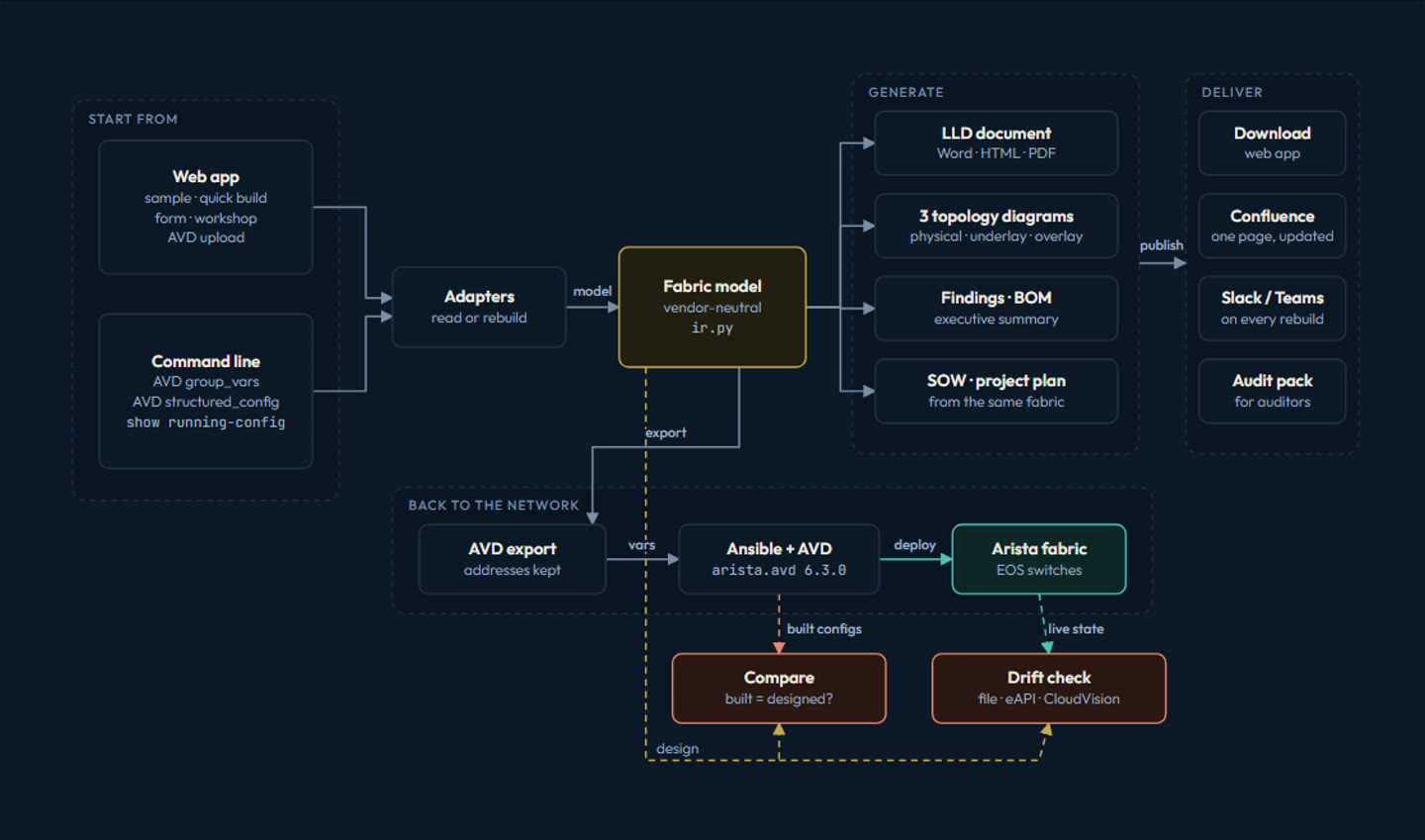Click the 'model' arrow label

tap(593, 291)
